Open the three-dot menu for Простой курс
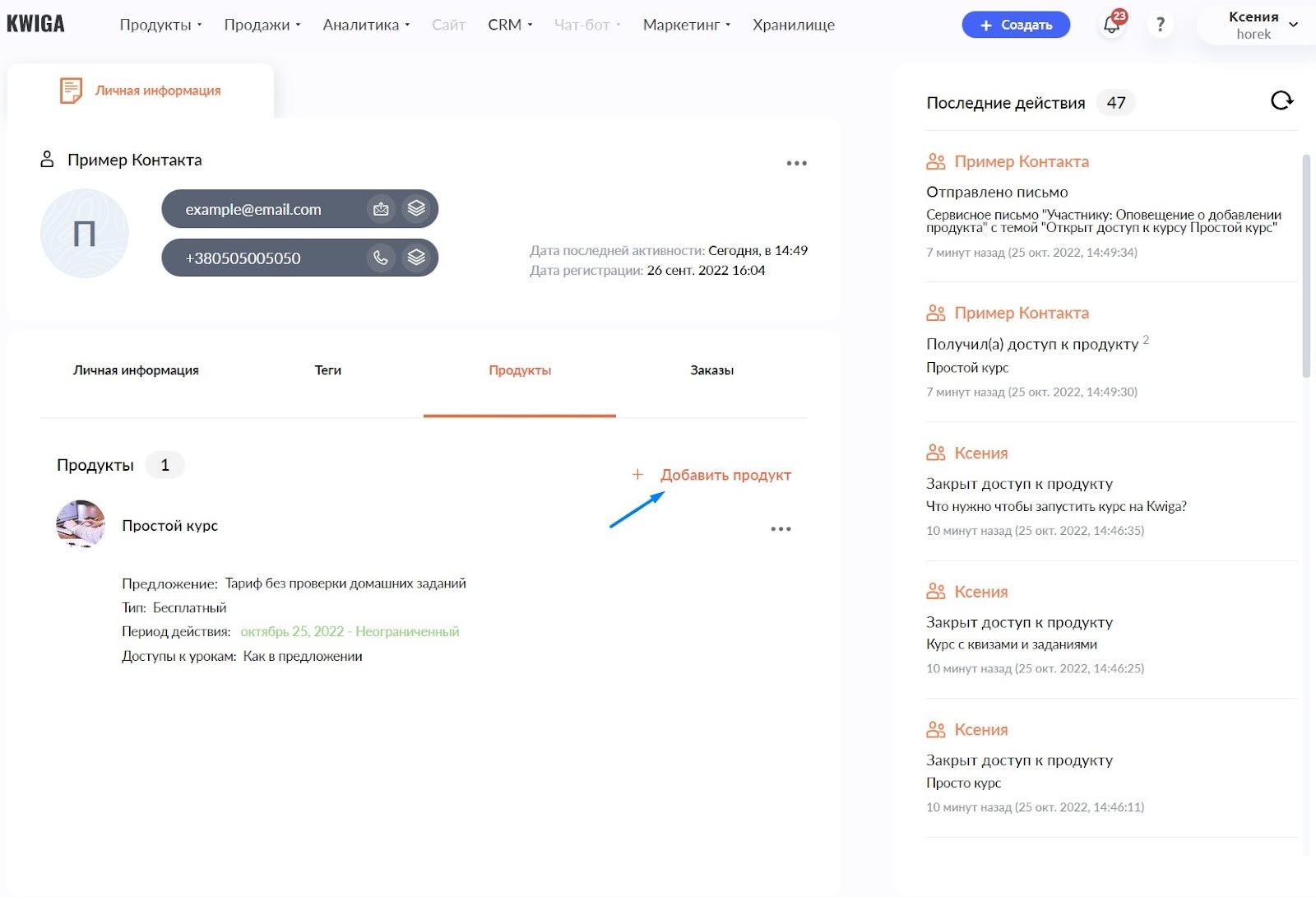 click(x=781, y=529)
